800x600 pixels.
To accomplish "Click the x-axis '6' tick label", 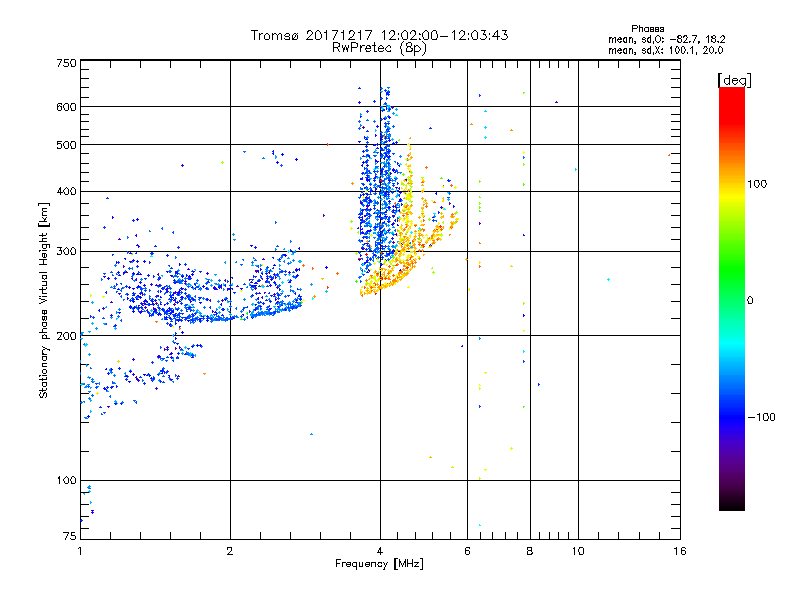I will [467, 551].
